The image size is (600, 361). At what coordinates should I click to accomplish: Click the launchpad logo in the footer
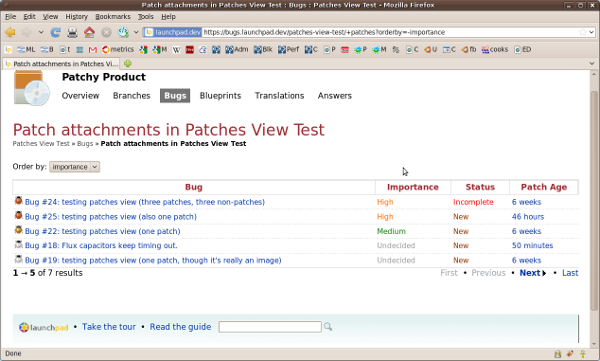tap(44, 327)
